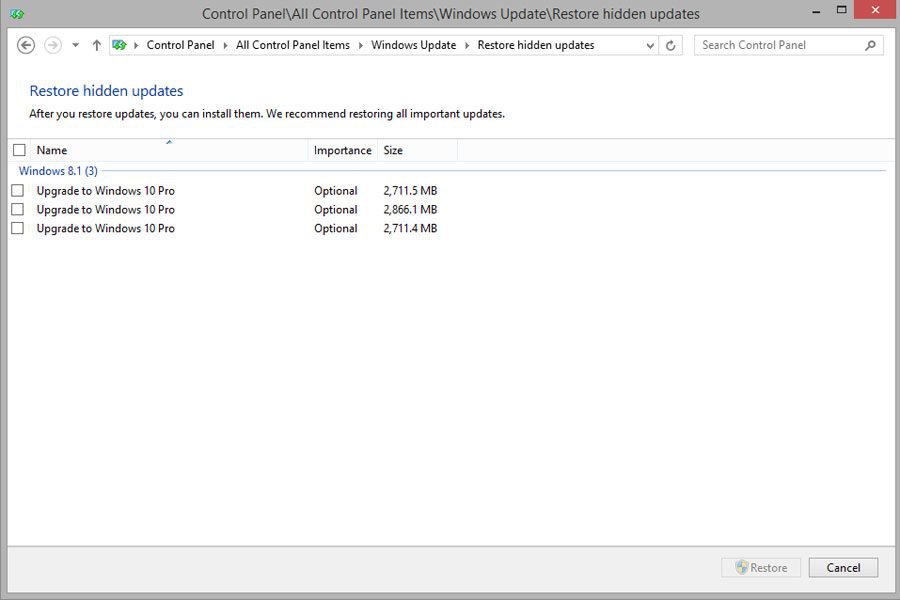Screen dimensions: 900x600
Task: Maximize the Restore hidden updates window
Action: 841,10
